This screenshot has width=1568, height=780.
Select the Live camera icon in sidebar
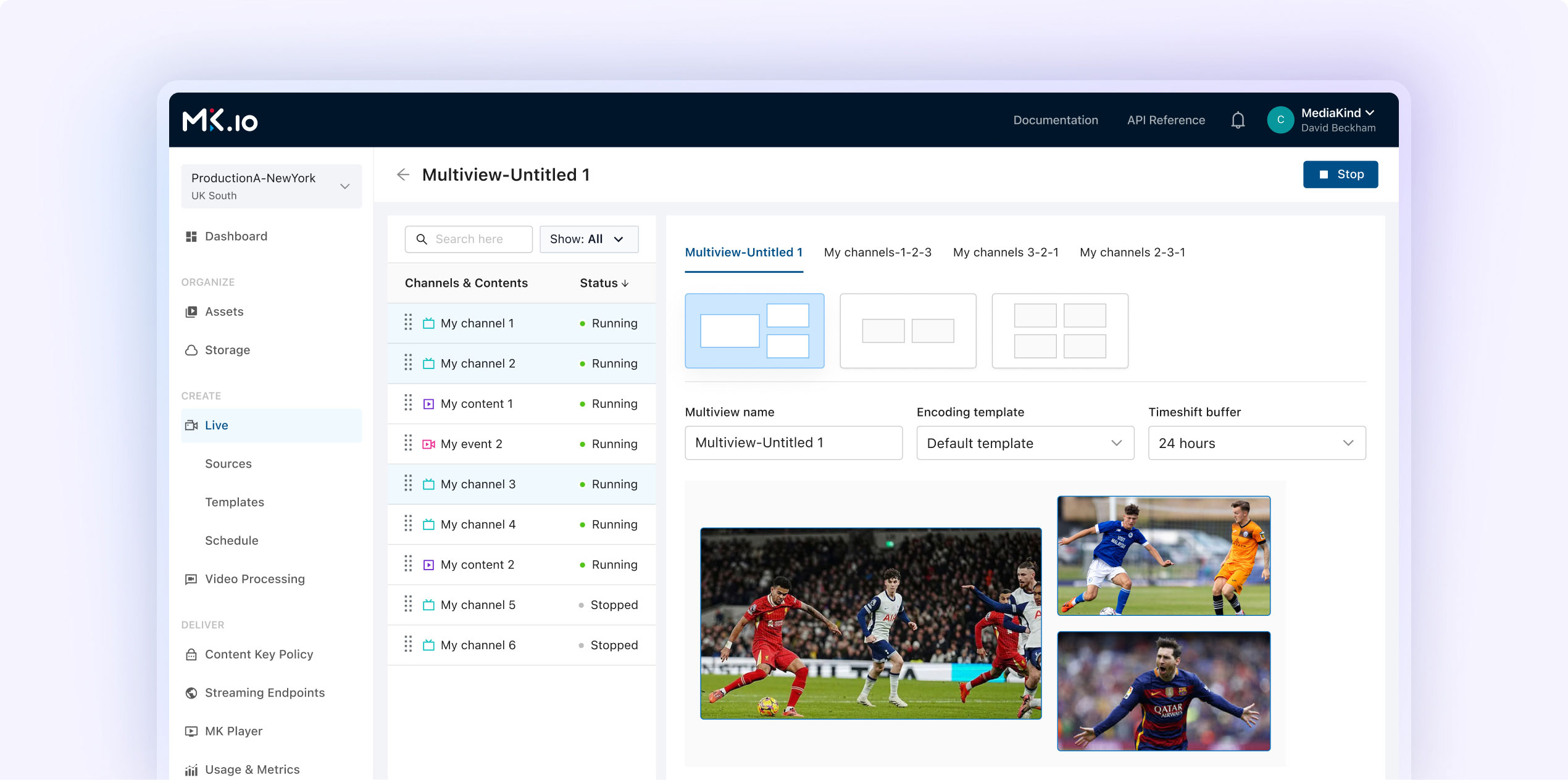tap(191, 425)
